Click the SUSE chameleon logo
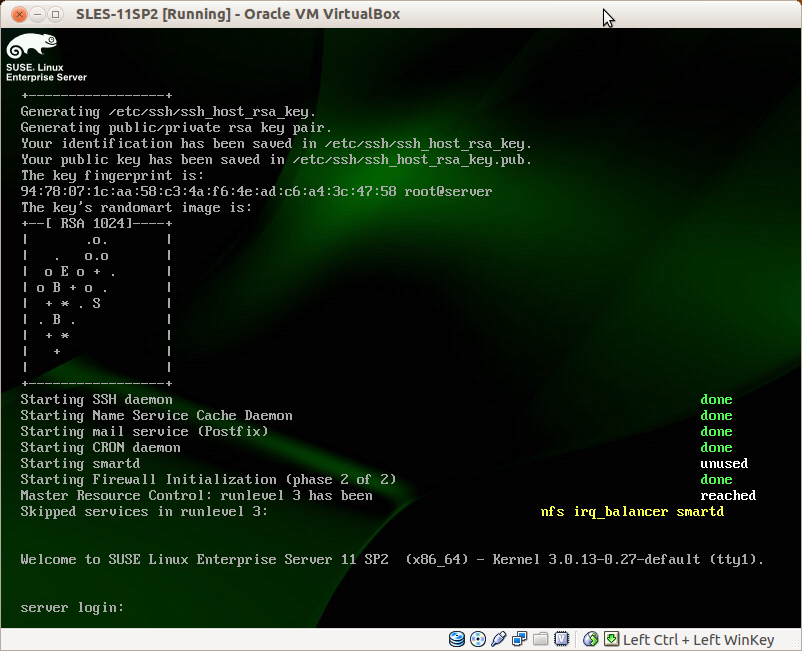Screen dimensions: 802x651 [x=32, y=46]
